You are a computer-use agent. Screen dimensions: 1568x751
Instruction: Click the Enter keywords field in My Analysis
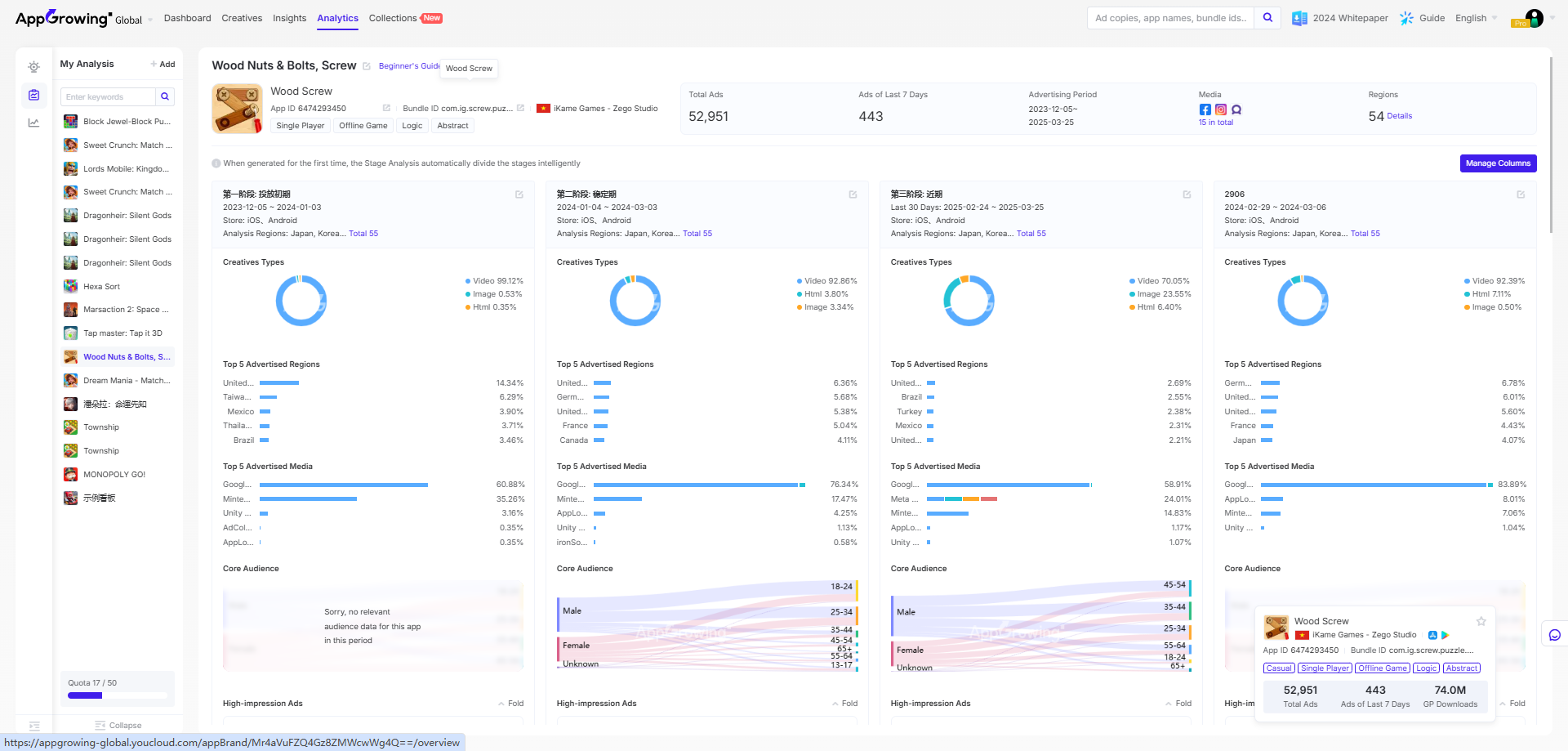pyautogui.click(x=108, y=96)
